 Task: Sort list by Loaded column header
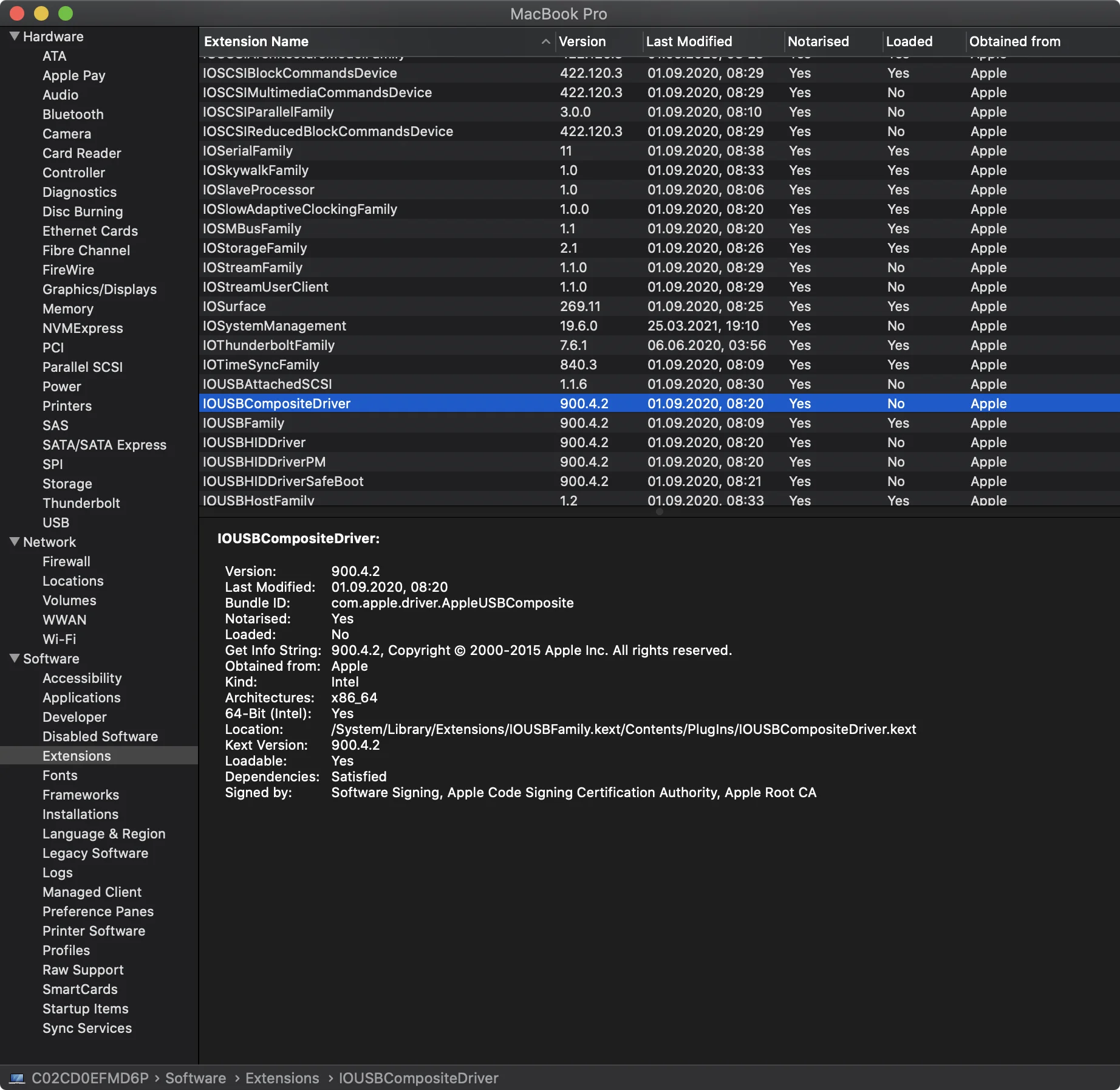coord(909,41)
